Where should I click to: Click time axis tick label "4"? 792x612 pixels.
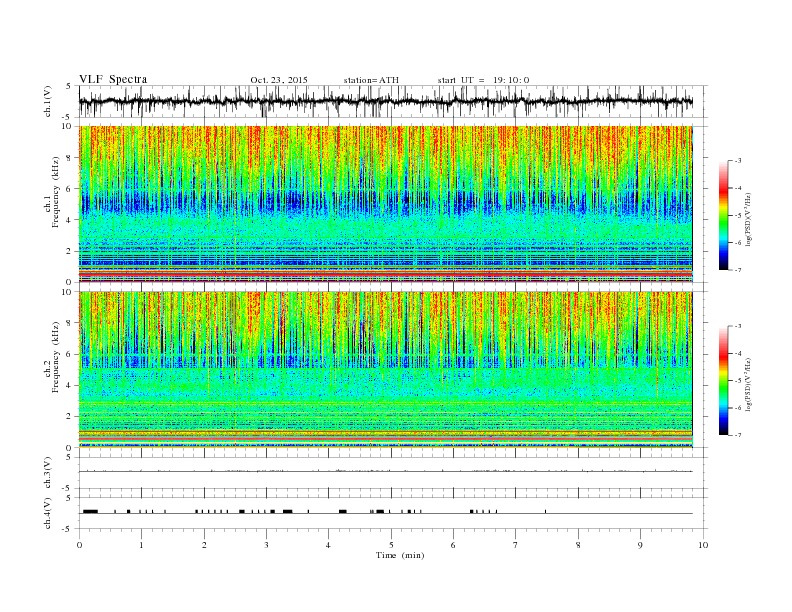click(x=328, y=545)
